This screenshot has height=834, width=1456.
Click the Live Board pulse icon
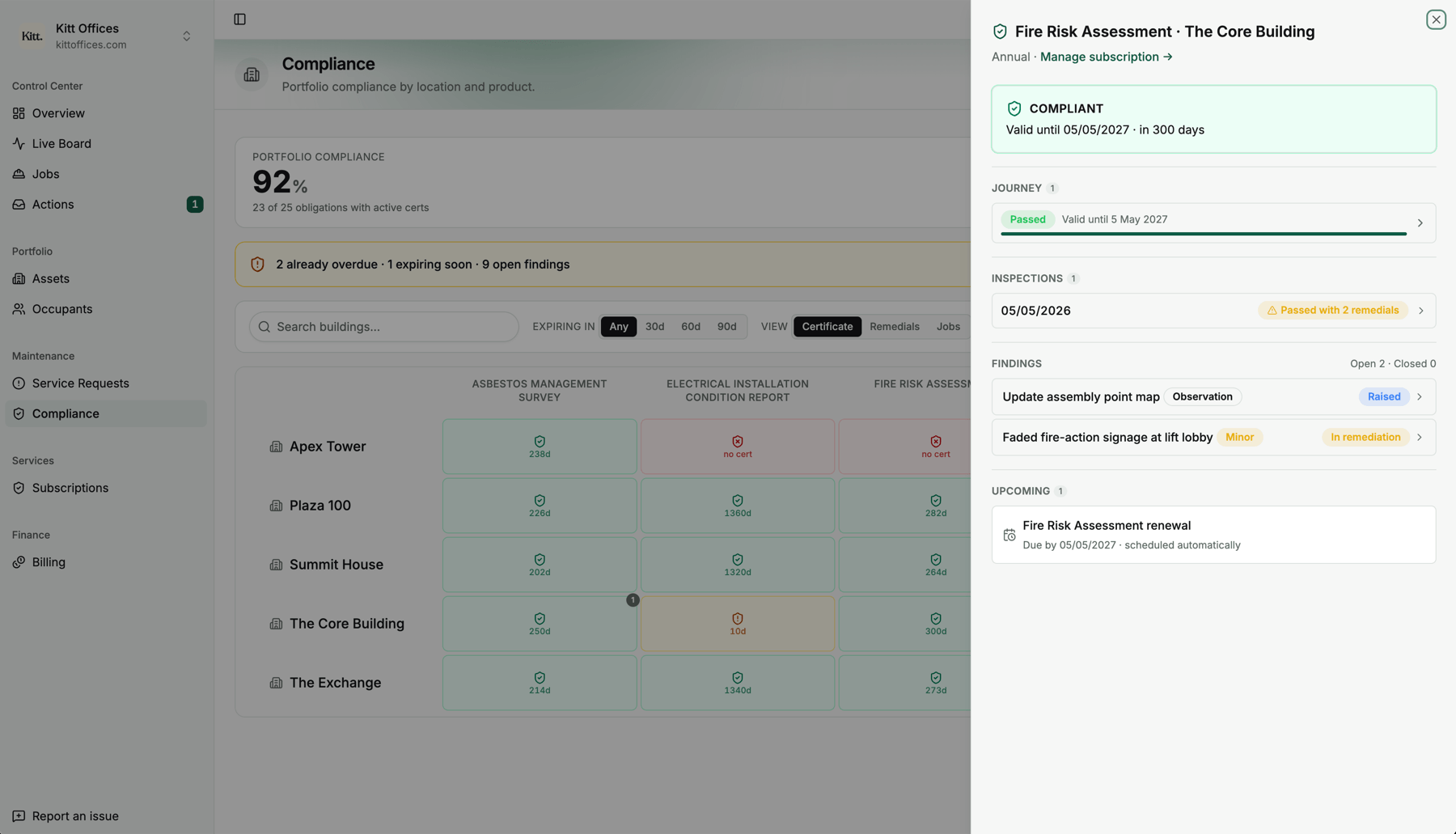(x=19, y=144)
